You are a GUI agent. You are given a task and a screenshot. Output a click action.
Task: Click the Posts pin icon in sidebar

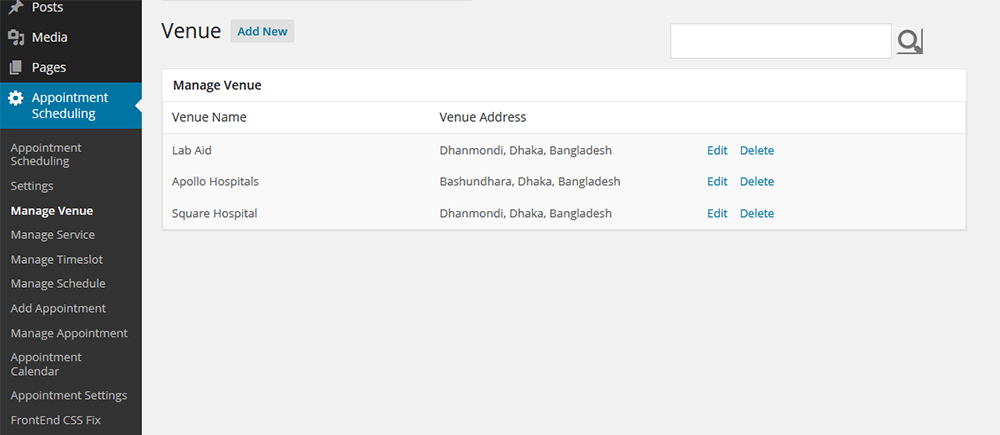tap(16, 7)
